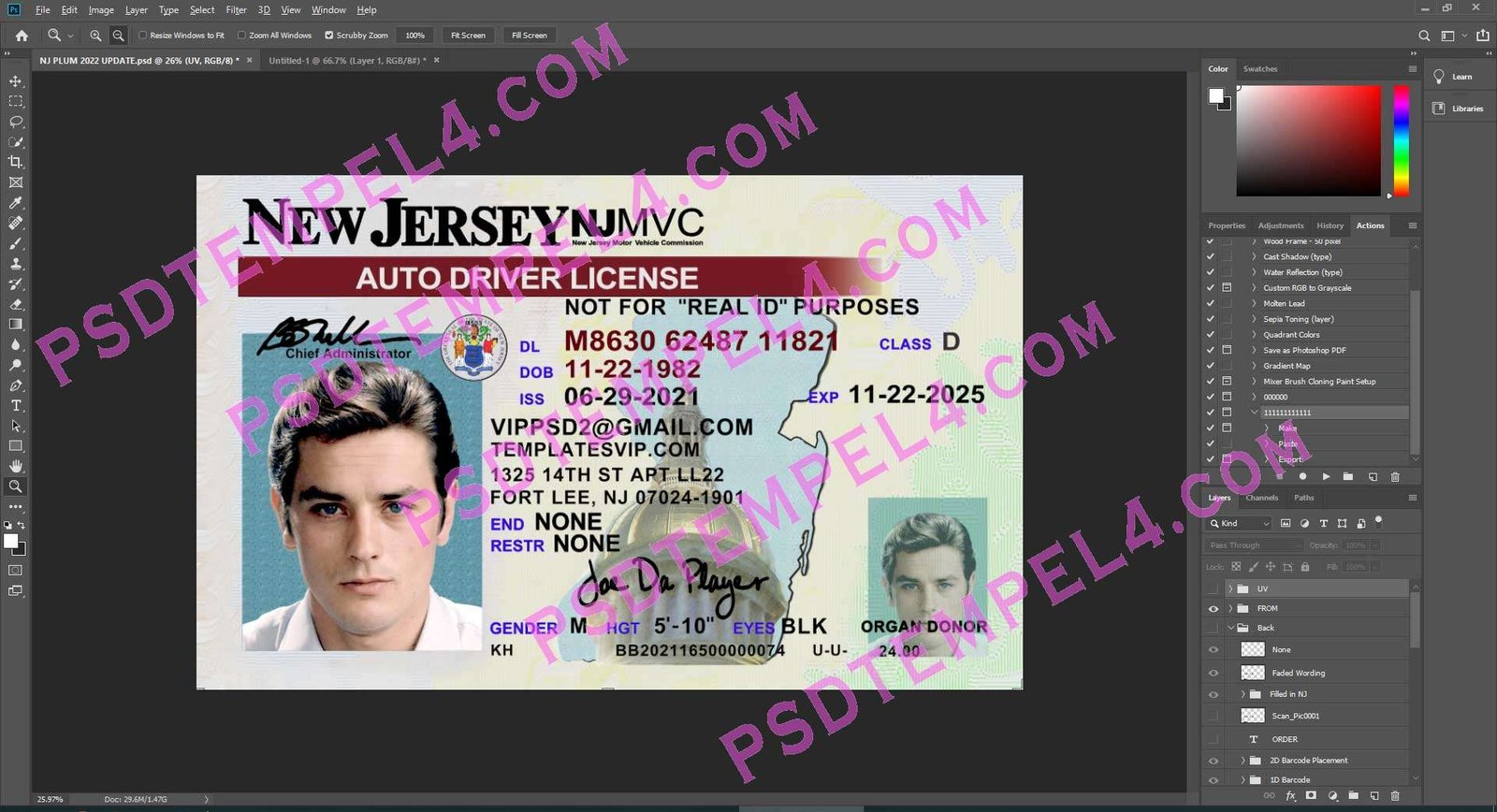Click the Fill Screen button
1497x812 pixels.
(530, 36)
